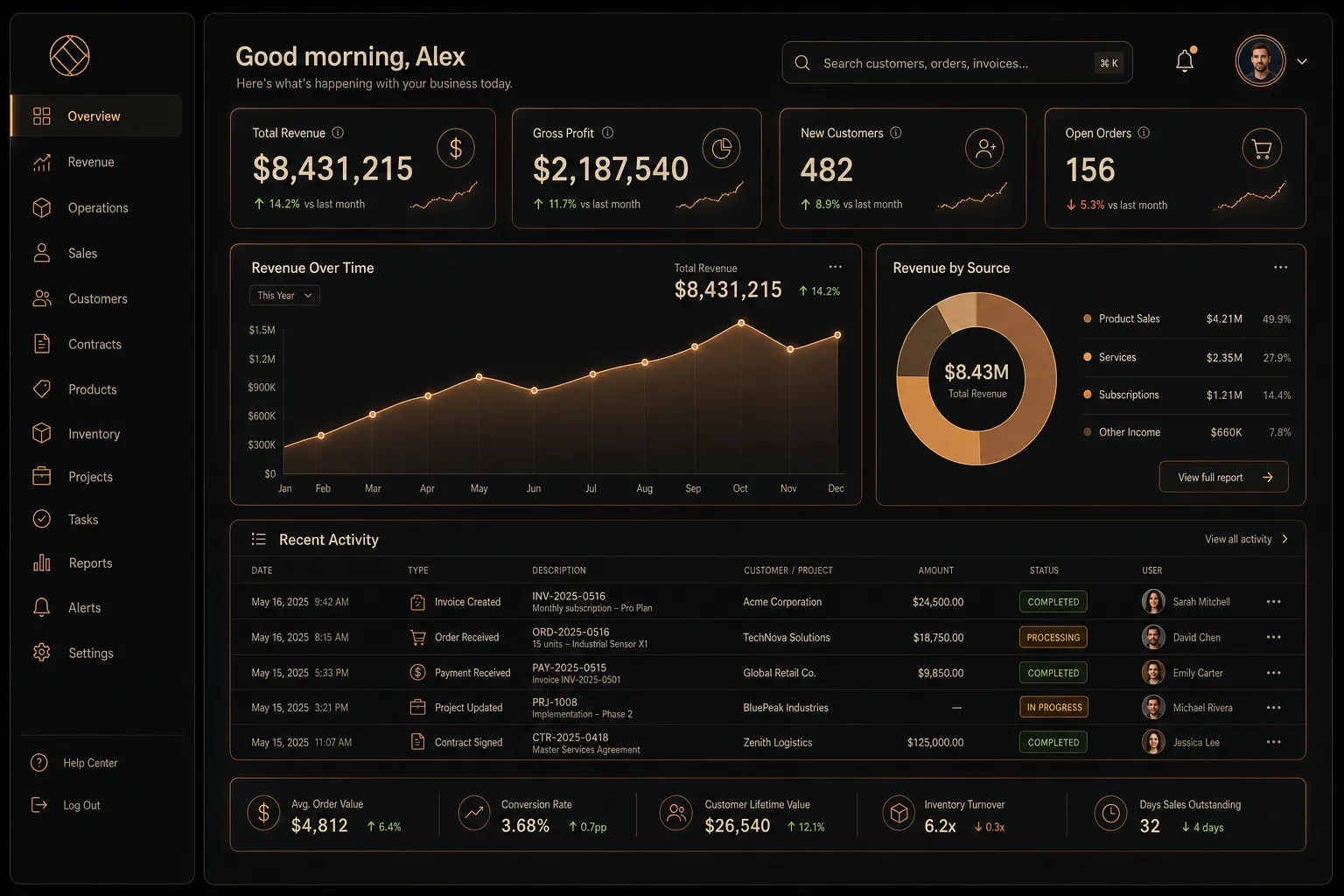The image size is (1344, 896).
Task: Click Alex's profile avatar
Action: coord(1261,61)
